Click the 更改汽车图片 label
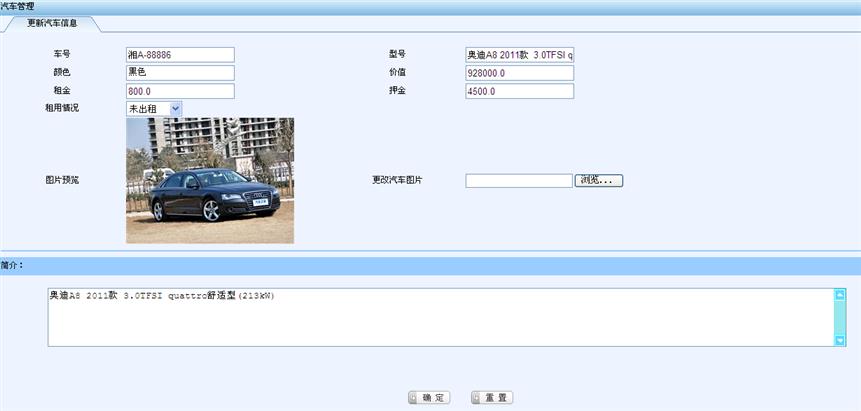This screenshot has width=861, height=411. (x=397, y=180)
